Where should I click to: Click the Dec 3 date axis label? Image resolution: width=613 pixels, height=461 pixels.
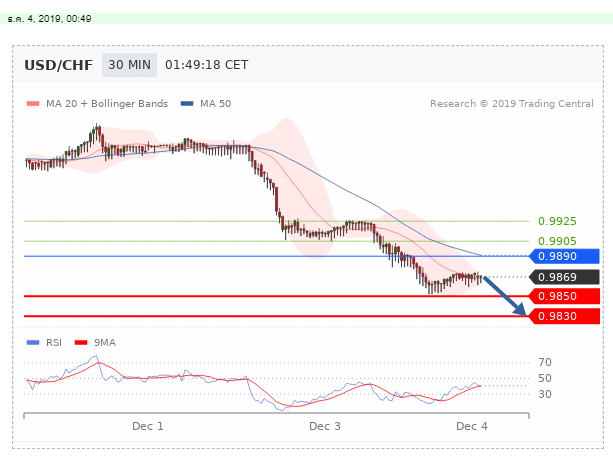[x=325, y=426]
